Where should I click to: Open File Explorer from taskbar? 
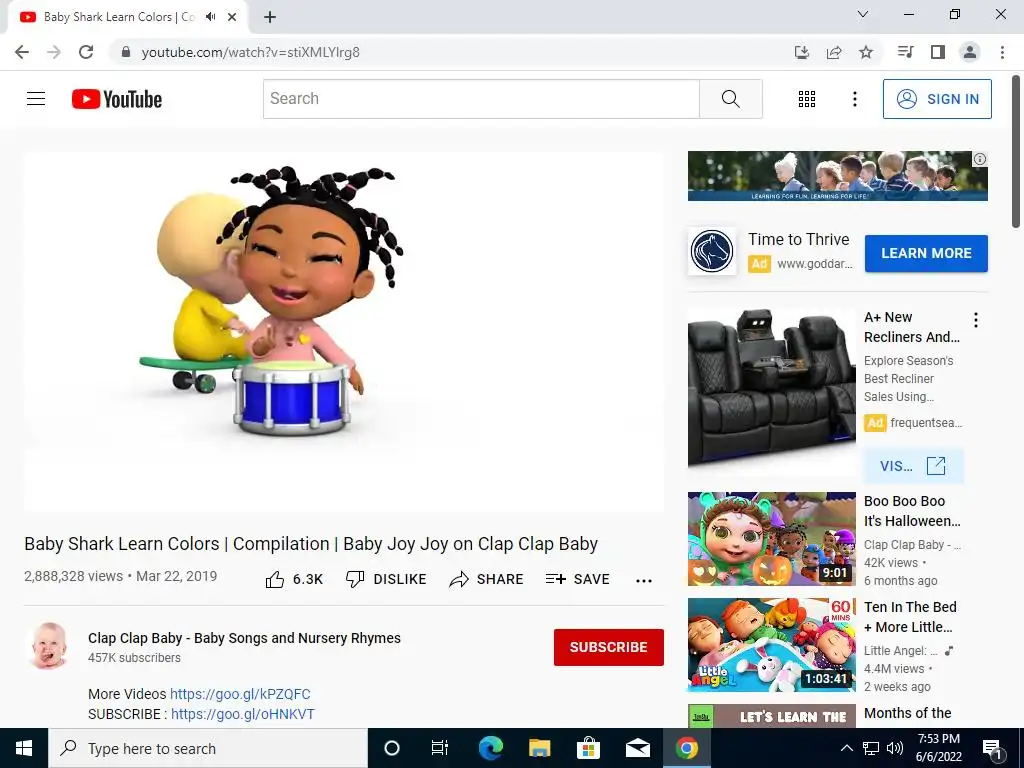click(x=539, y=748)
